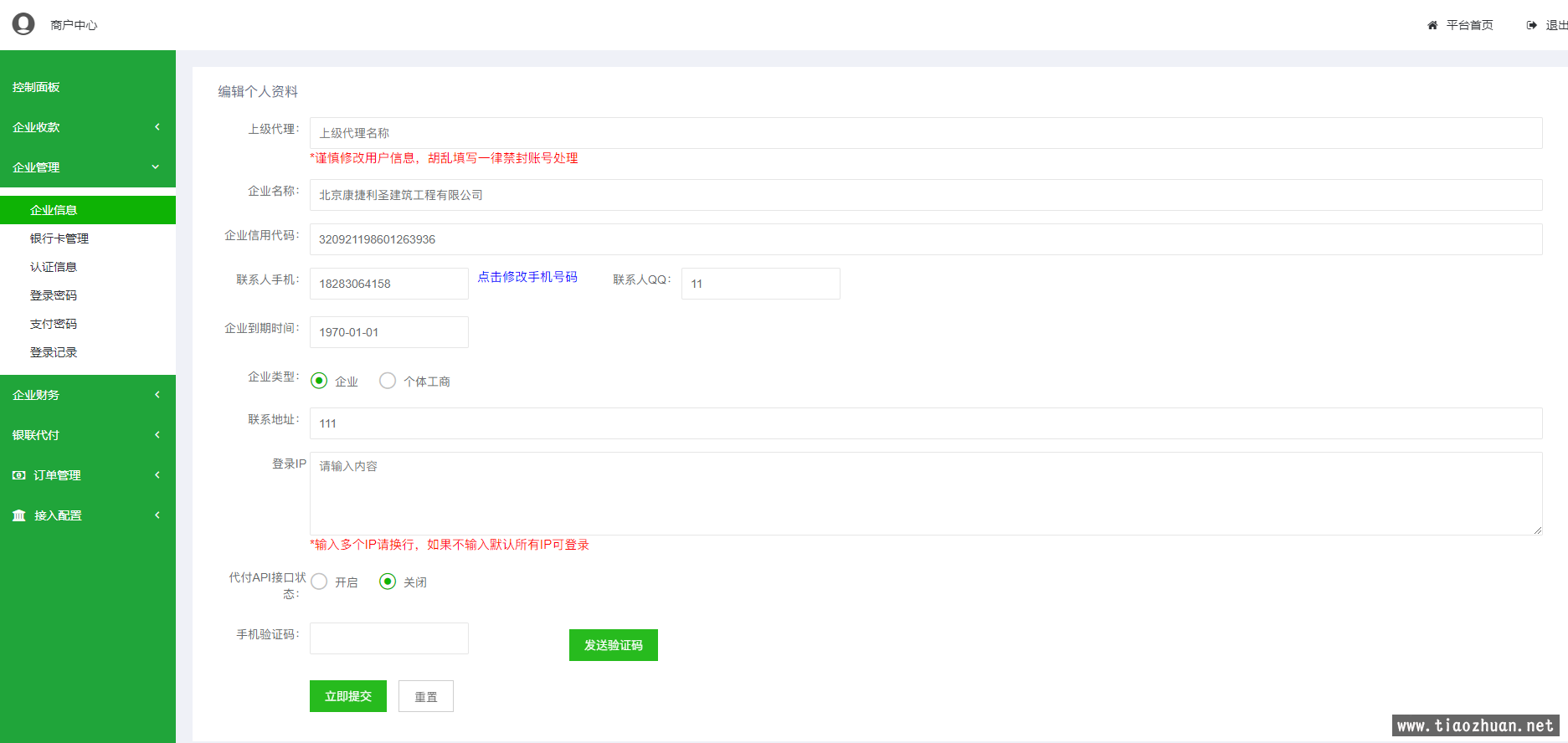Focus the 联系人手机 input field

coord(389,284)
